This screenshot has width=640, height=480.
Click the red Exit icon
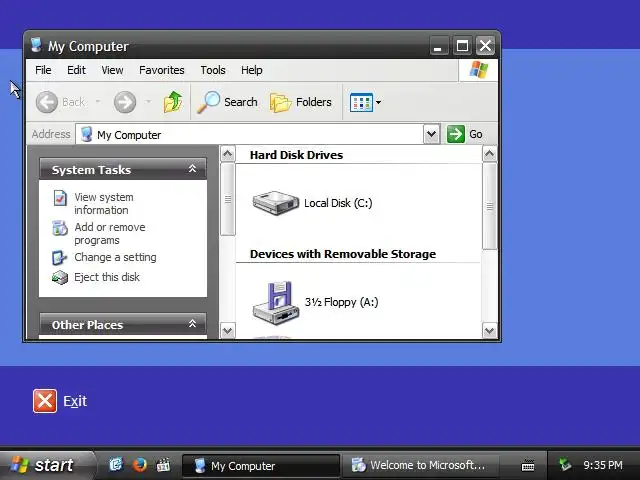45,401
